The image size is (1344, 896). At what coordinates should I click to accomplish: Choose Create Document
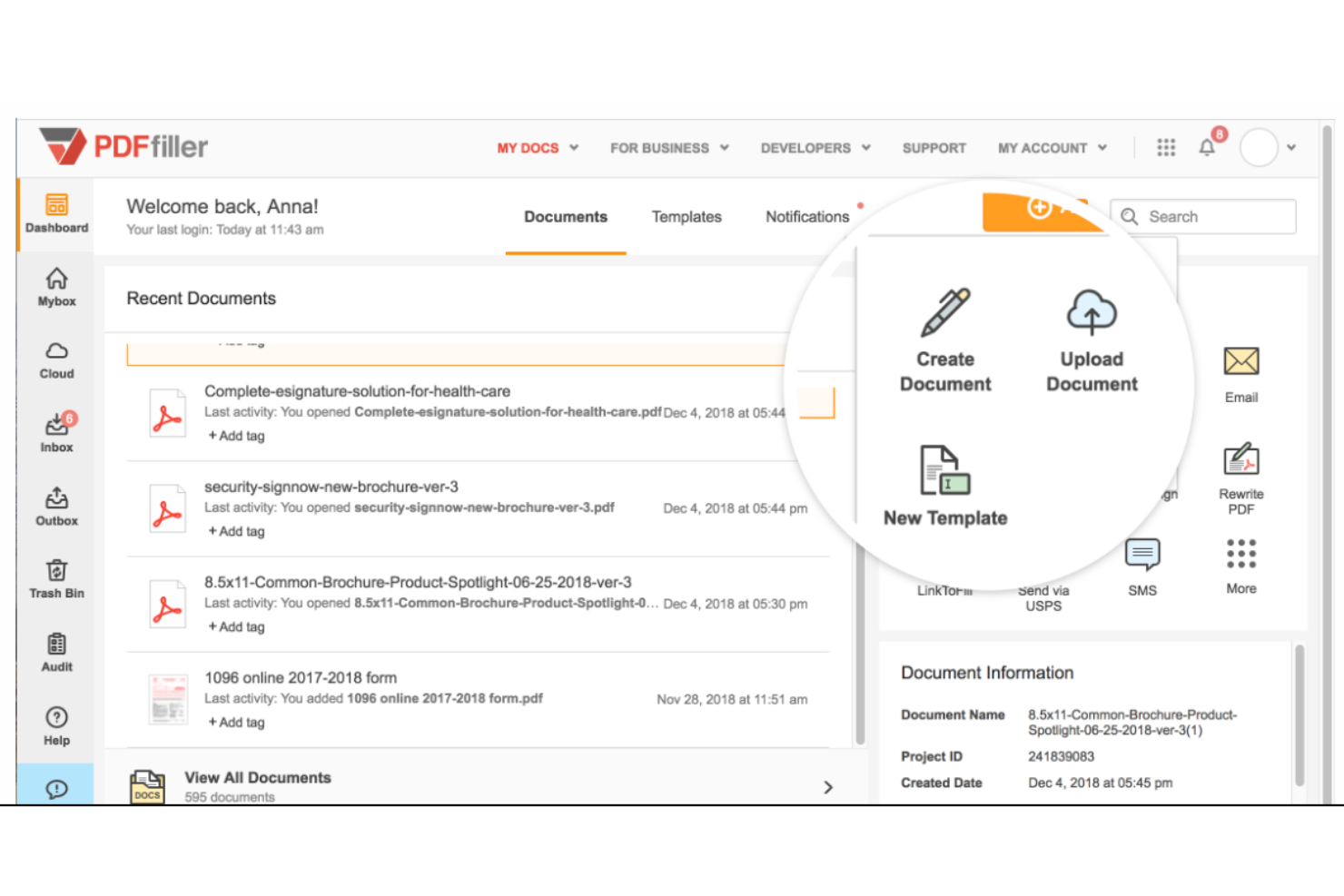945,340
